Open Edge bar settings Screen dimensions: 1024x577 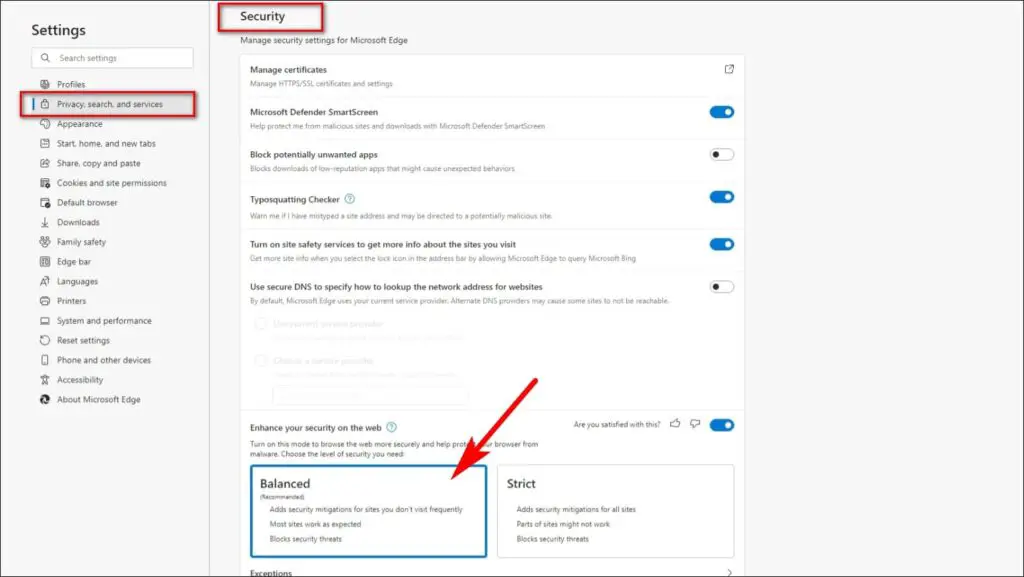tap(74, 262)
